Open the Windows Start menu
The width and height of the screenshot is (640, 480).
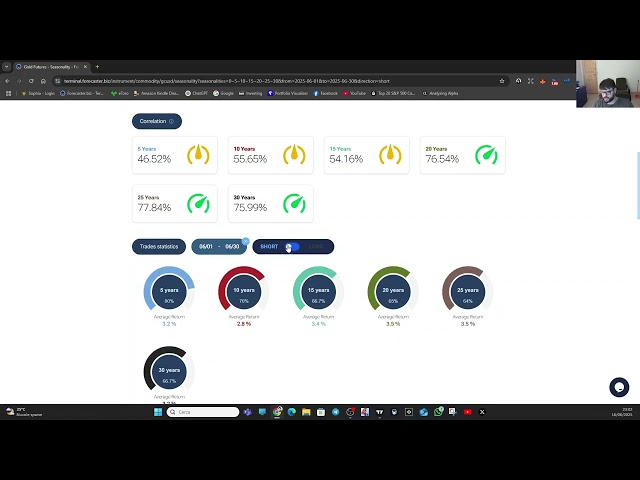pos(158,412)
